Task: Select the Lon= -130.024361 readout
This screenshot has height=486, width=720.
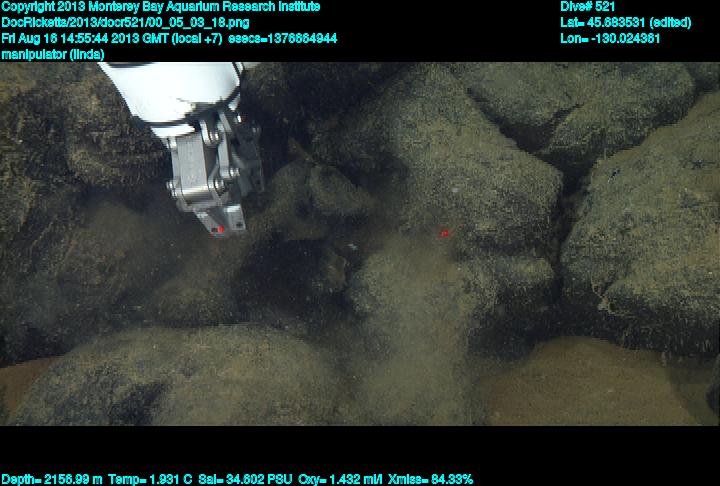Action: point(610,38)
